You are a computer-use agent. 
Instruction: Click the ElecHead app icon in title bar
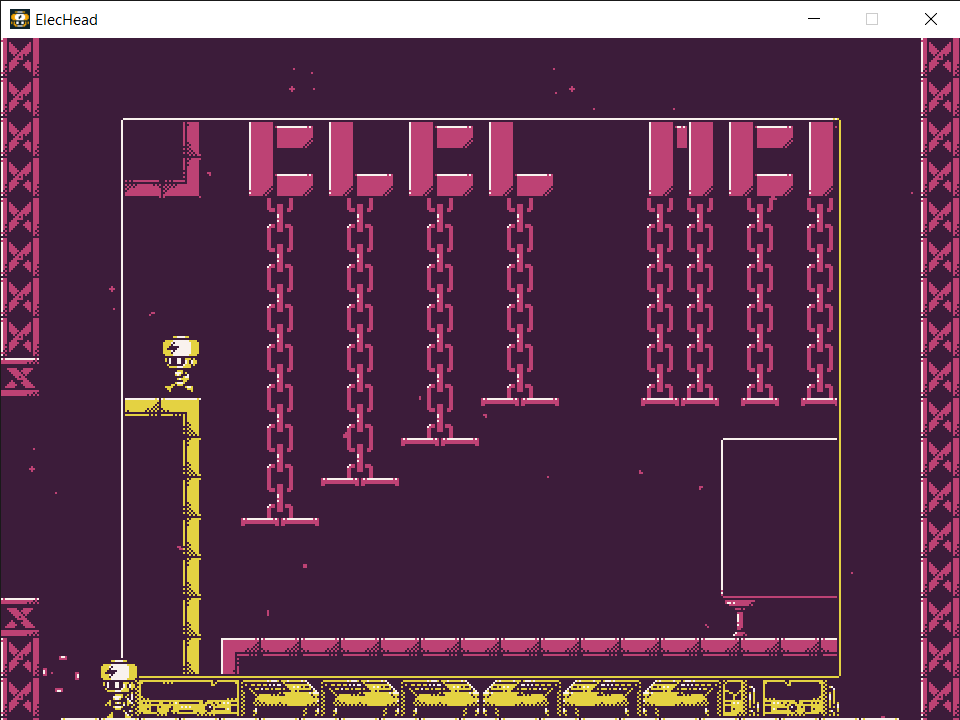20,19
